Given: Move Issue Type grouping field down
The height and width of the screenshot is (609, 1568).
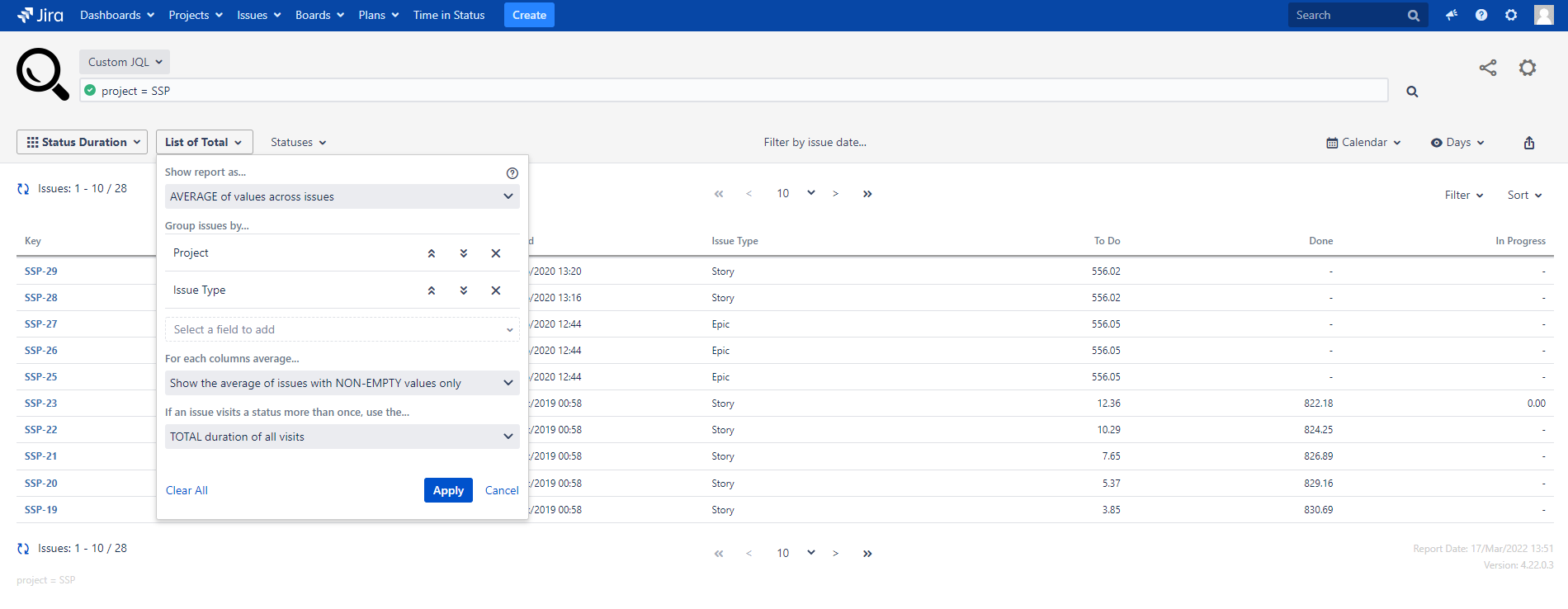Looking at the screenshot, I should click(x=464, y=290).
